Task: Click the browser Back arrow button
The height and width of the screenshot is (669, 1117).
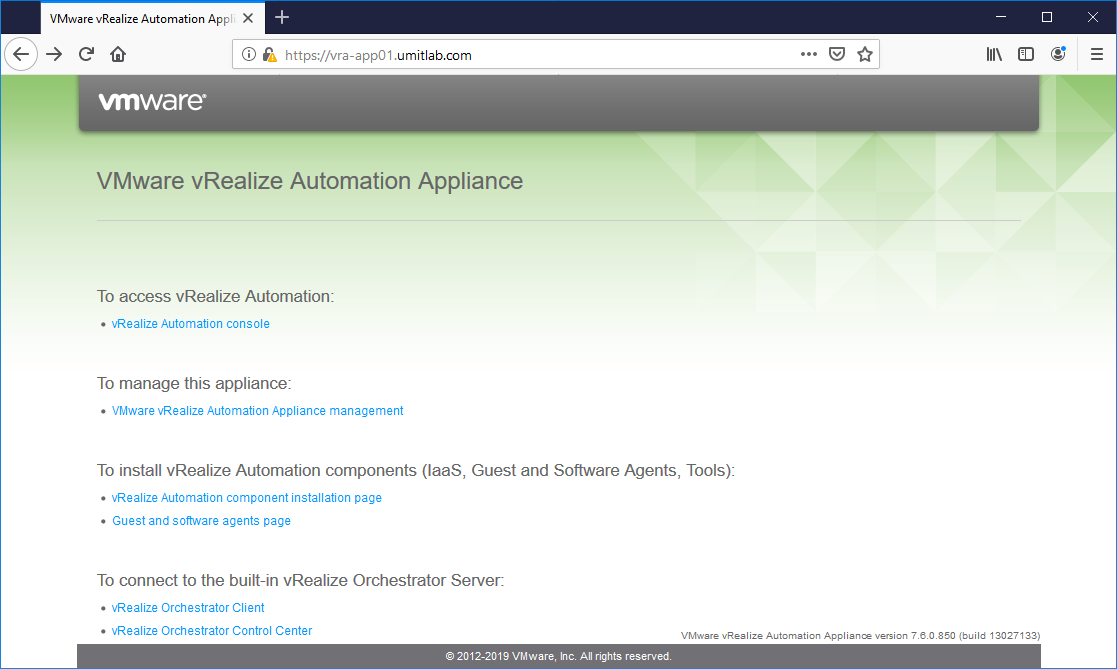Action: pos(21,55)
